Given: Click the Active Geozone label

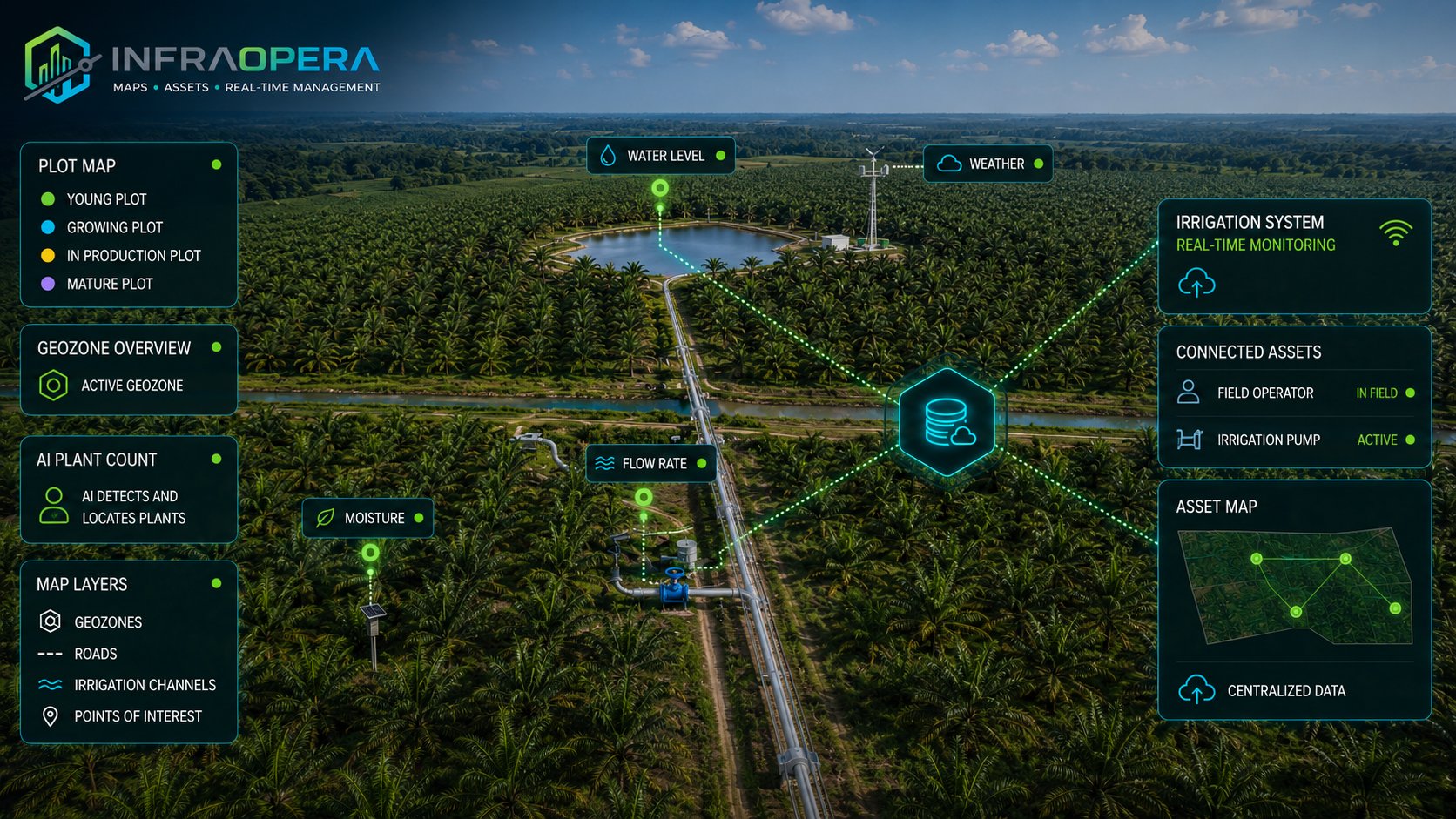Looking at the screenshot, I should click(132, 386).
